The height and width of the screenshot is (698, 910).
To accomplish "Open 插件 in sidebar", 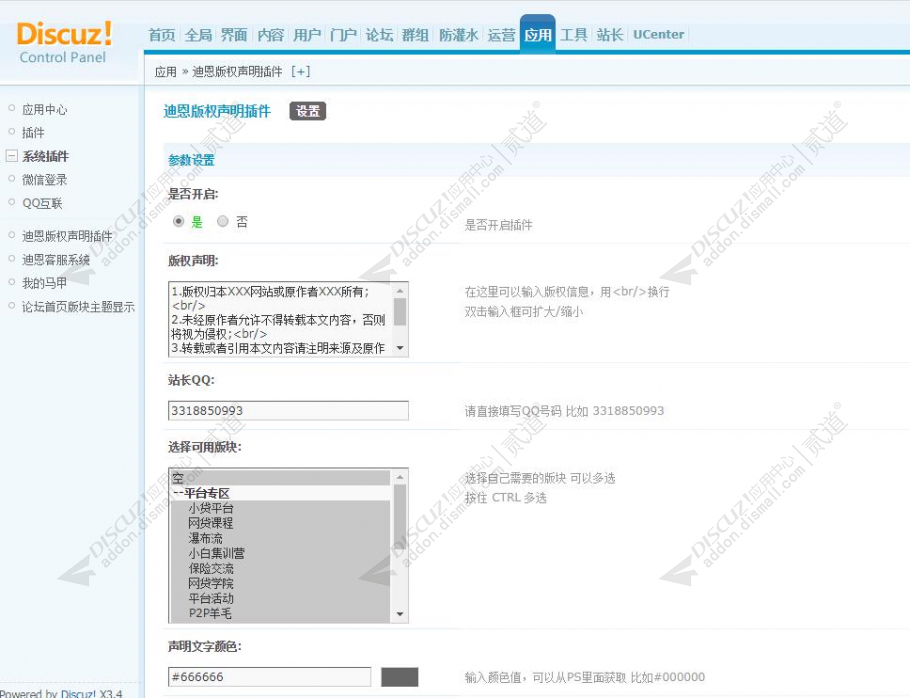I will point(33,133).
